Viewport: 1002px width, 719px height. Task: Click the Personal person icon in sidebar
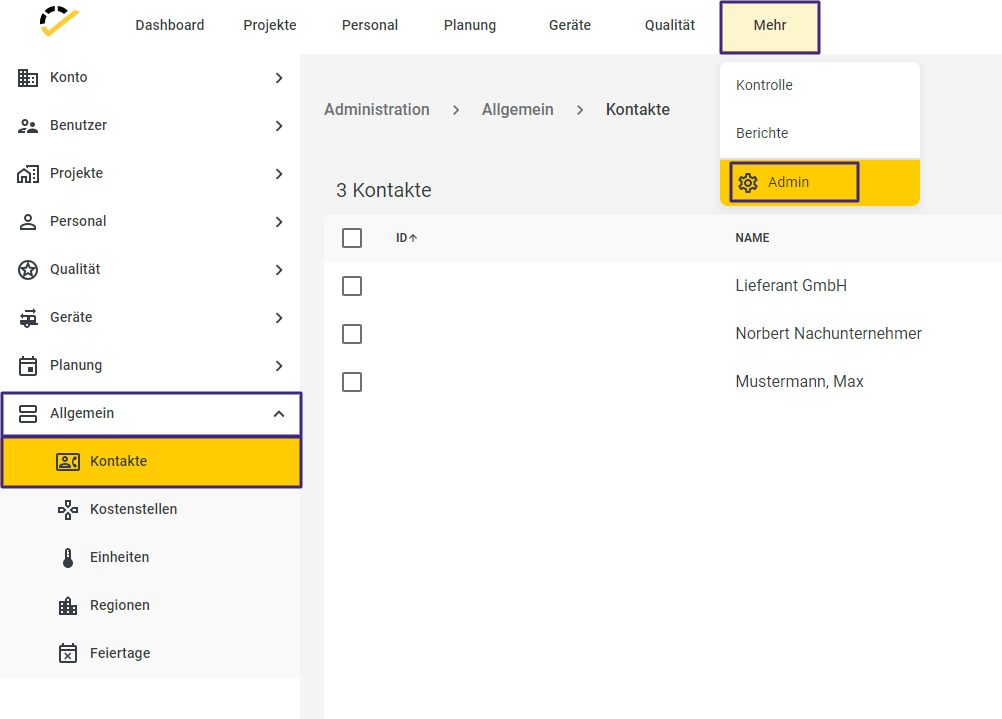(27, 222)
